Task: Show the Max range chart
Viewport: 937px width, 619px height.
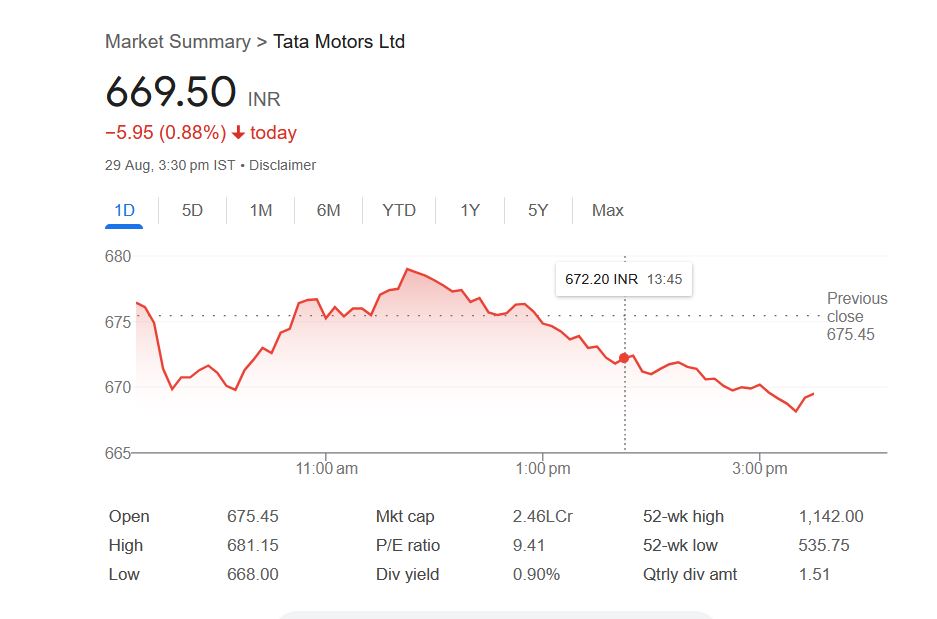Action: point(607,210)
